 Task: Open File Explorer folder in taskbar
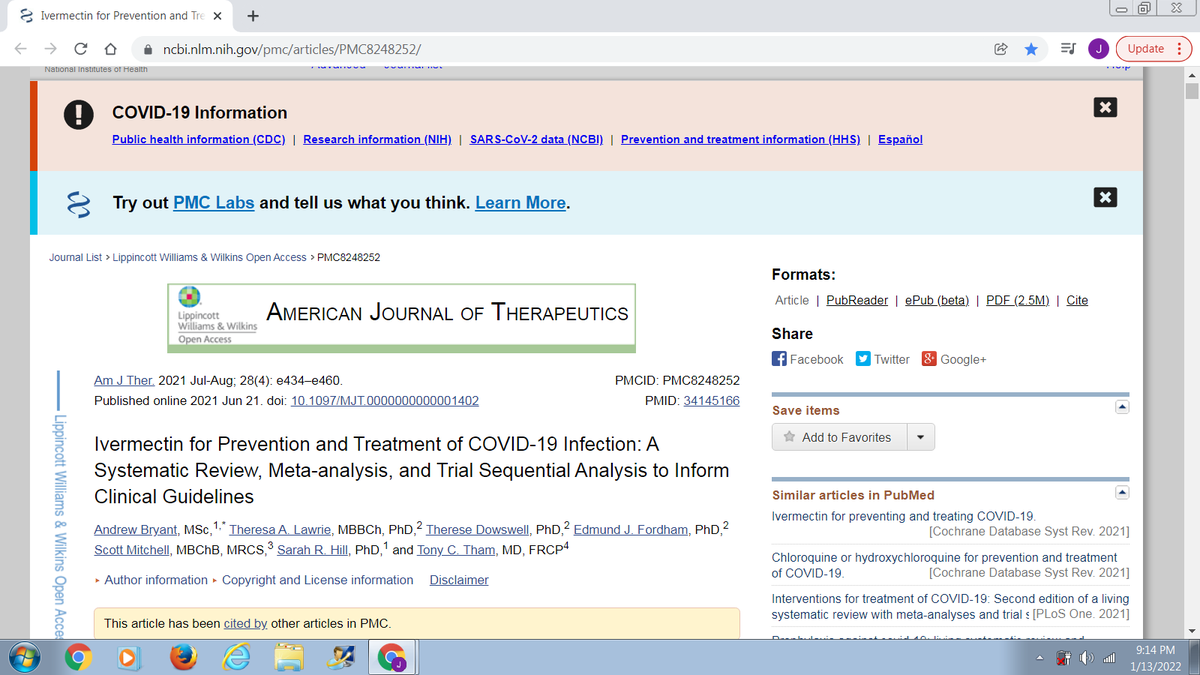tap(289, 657)
